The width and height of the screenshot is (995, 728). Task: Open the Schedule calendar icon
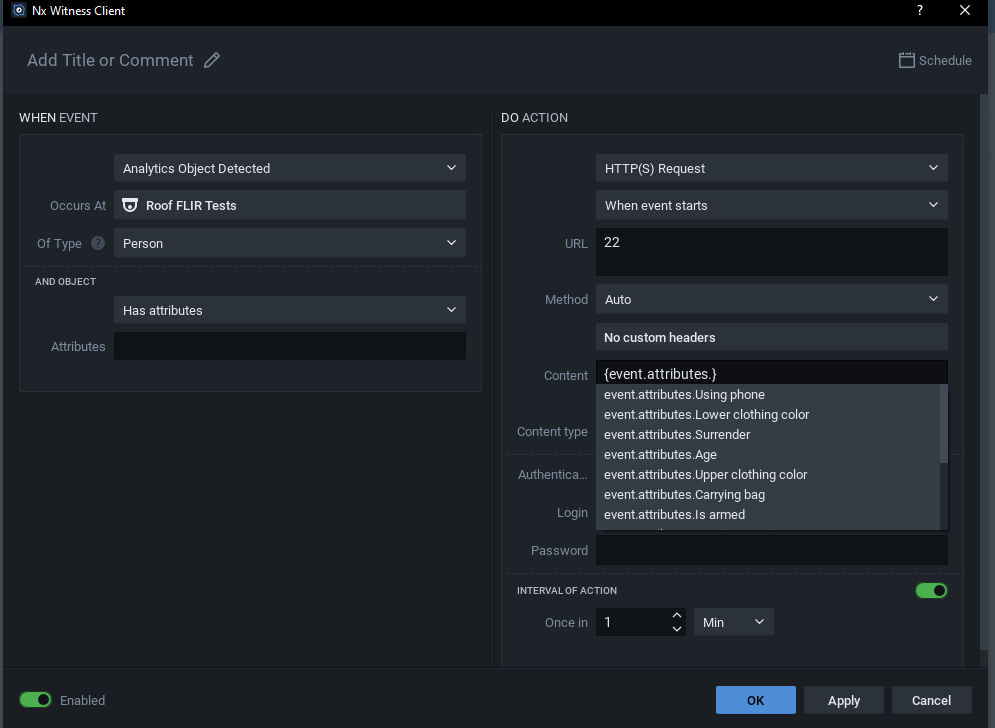(907, 60)
